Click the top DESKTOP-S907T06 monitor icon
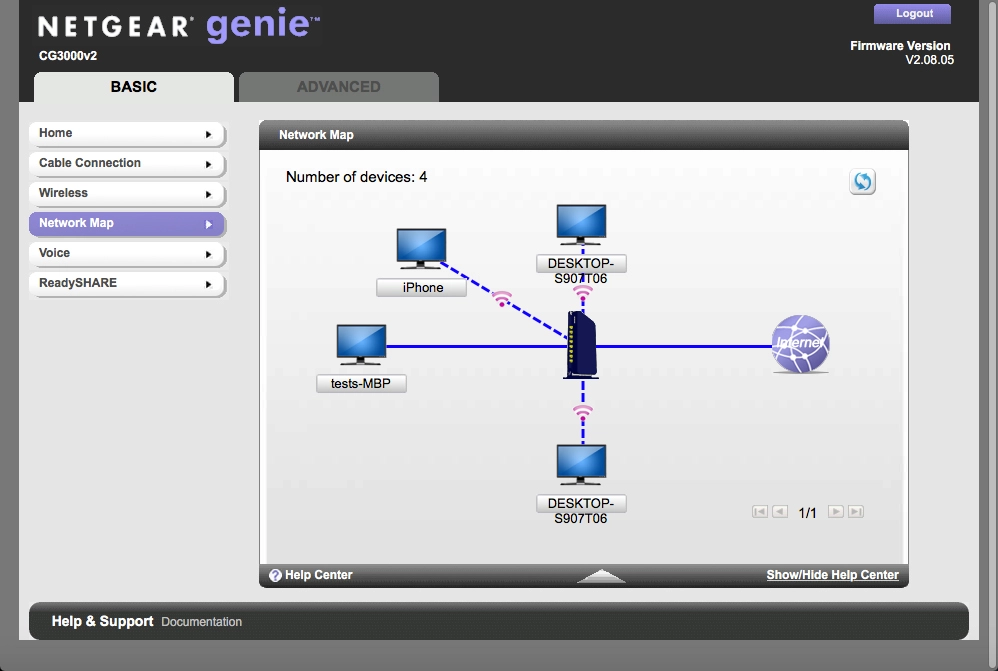This screenshot has width=998, height=671. pos(581,226)
